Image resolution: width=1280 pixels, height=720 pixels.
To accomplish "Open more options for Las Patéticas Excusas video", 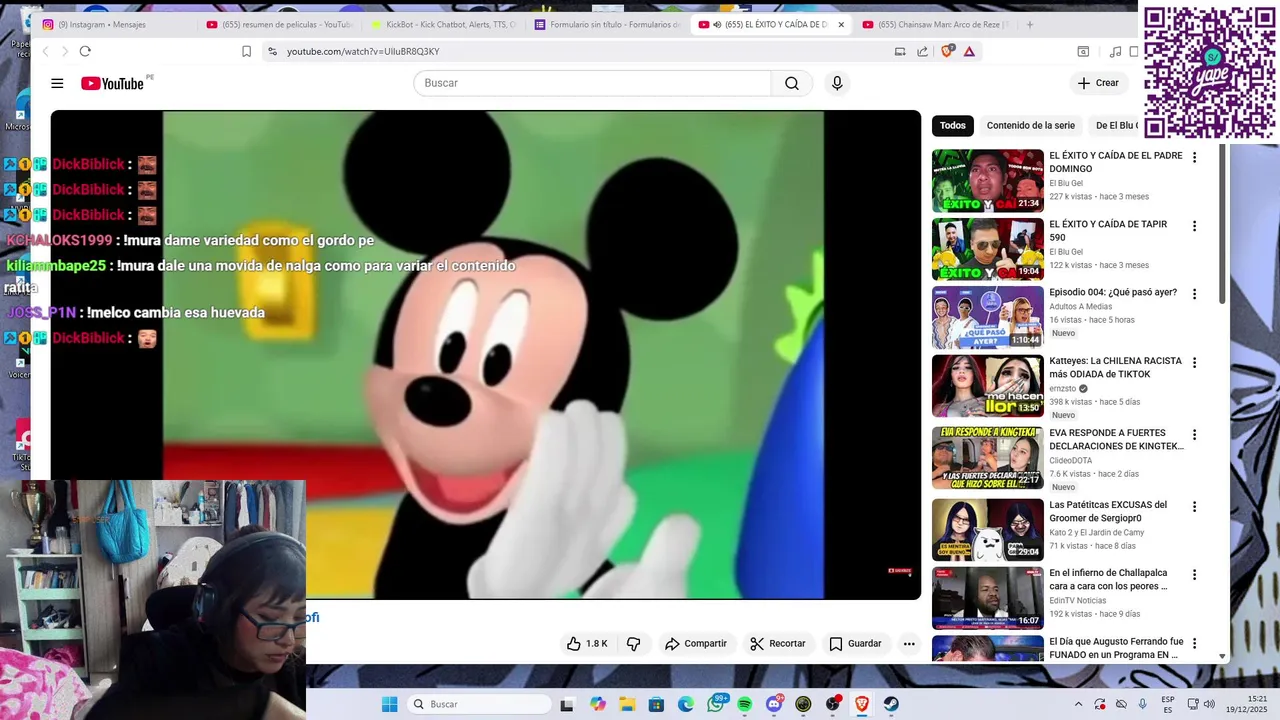I will coord(1194,507).
